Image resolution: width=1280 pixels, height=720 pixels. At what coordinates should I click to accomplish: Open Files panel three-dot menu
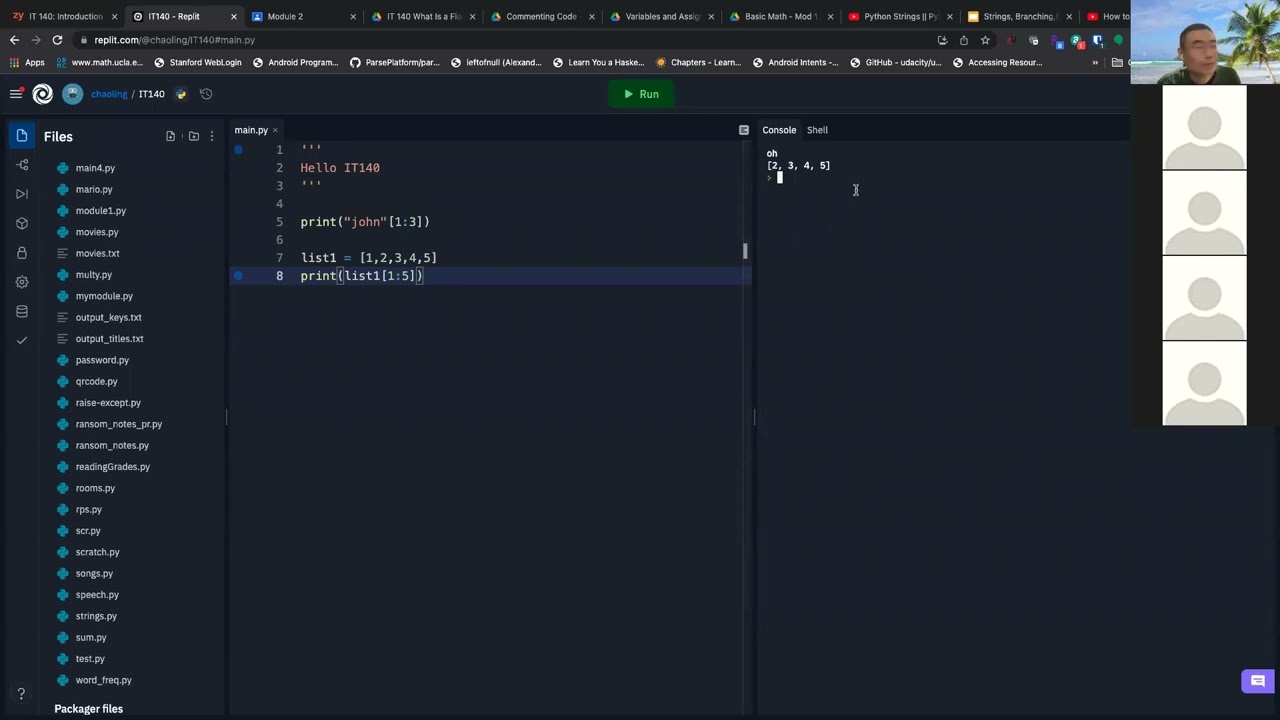tap(212, 136)
